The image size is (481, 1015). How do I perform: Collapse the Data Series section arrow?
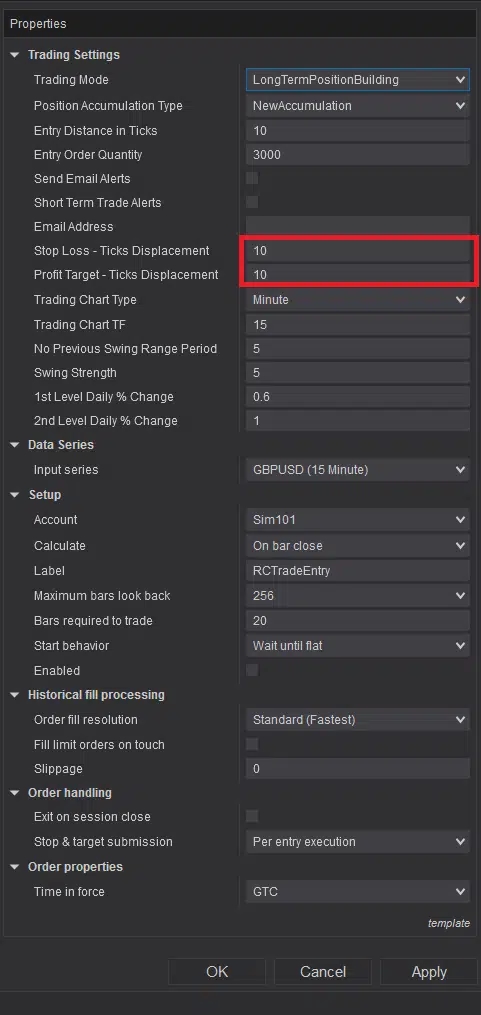[x=15, y=445]
